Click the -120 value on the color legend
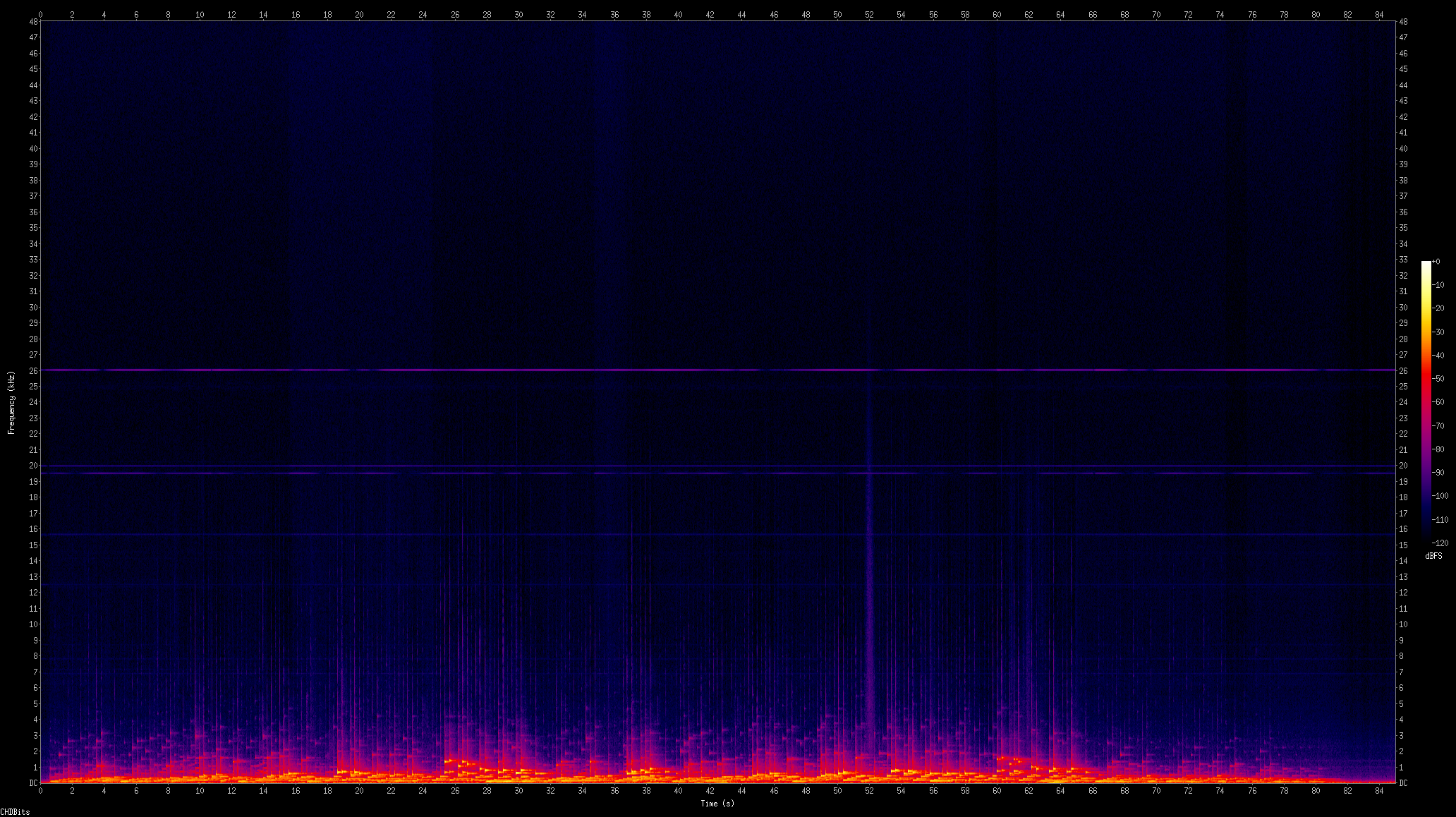The width and height of the screenshot is (1456, 817). click(1440, 543)
